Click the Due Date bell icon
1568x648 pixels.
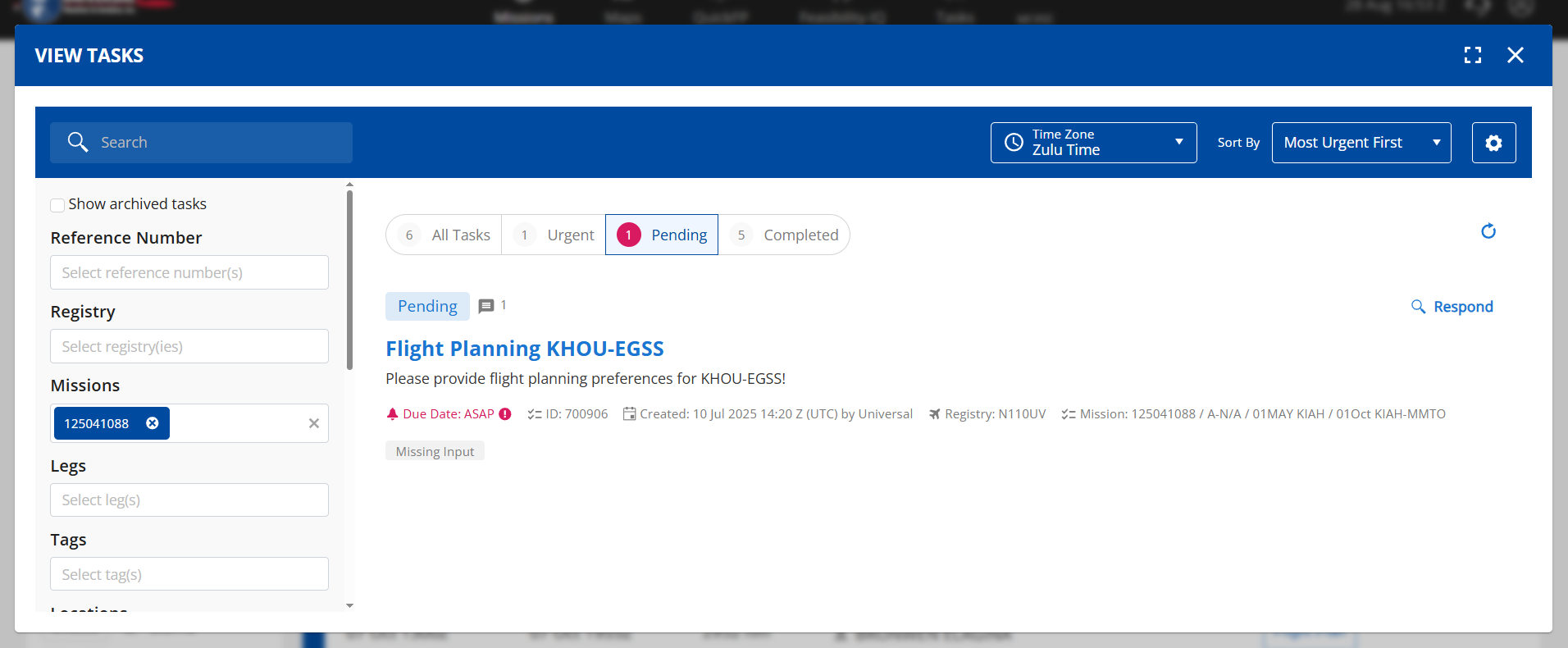pos(392,414)
